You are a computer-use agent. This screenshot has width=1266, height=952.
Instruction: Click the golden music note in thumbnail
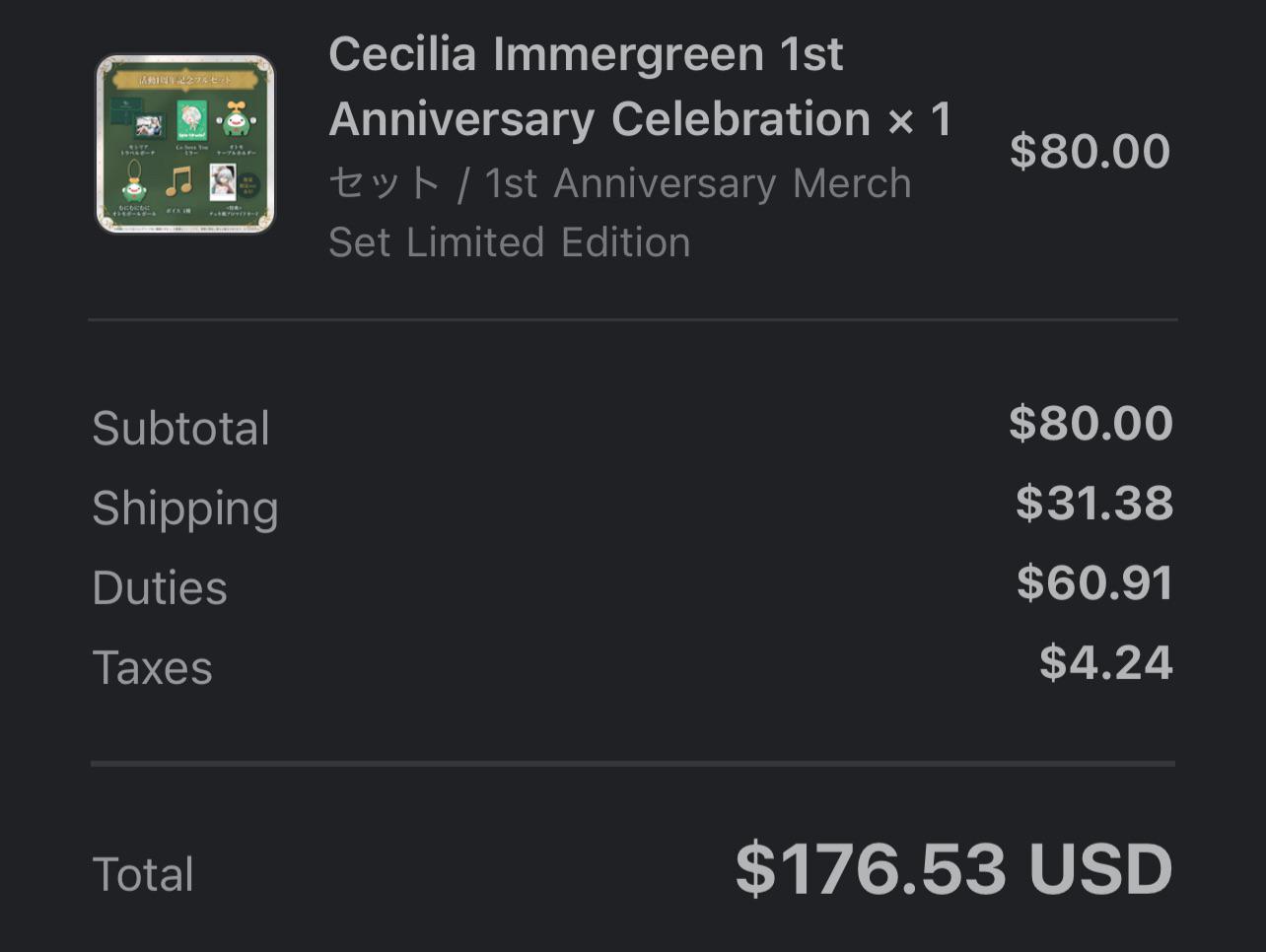pos(177,180)
